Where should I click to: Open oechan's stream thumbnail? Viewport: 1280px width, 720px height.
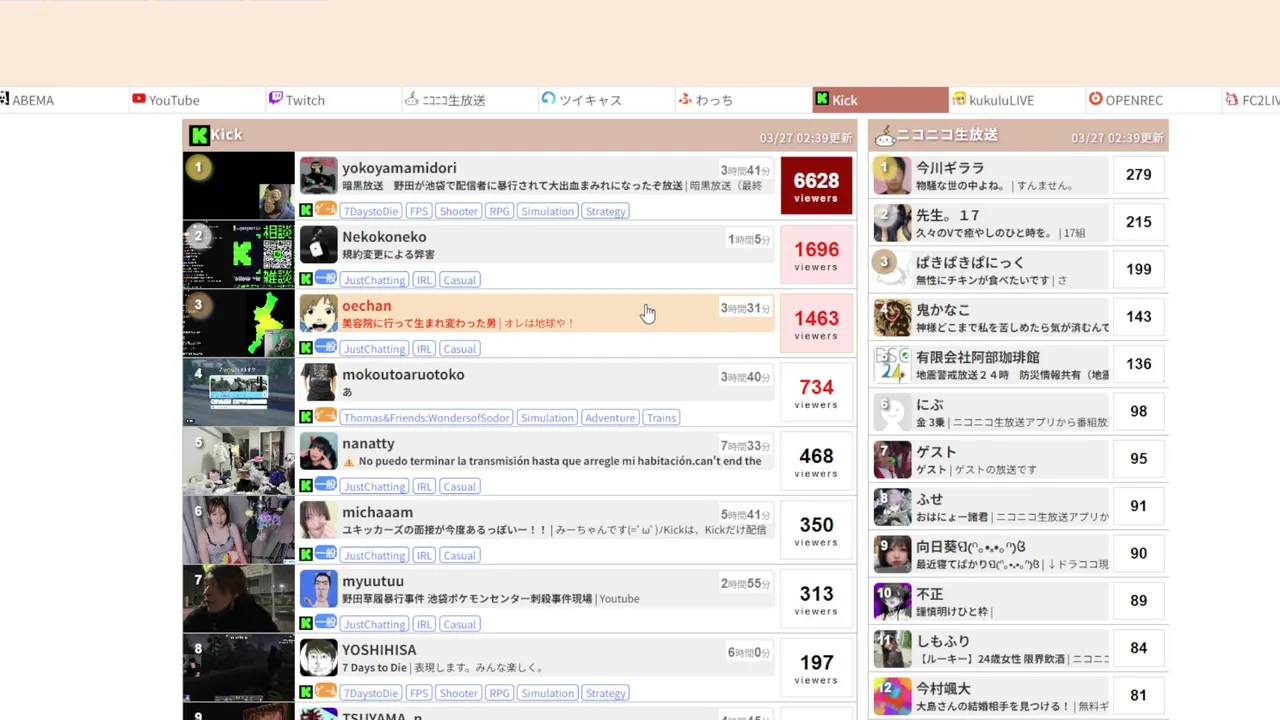pos(239,323)
